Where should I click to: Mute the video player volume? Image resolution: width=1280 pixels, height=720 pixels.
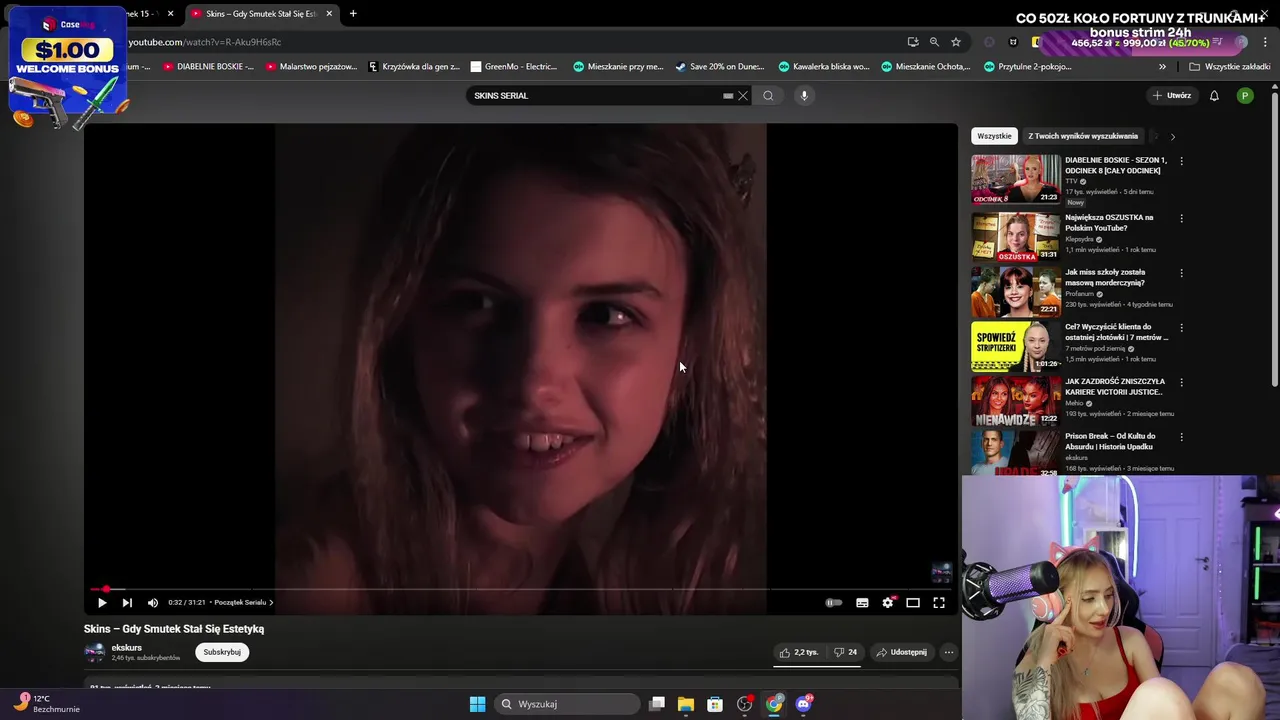point(153,602)
